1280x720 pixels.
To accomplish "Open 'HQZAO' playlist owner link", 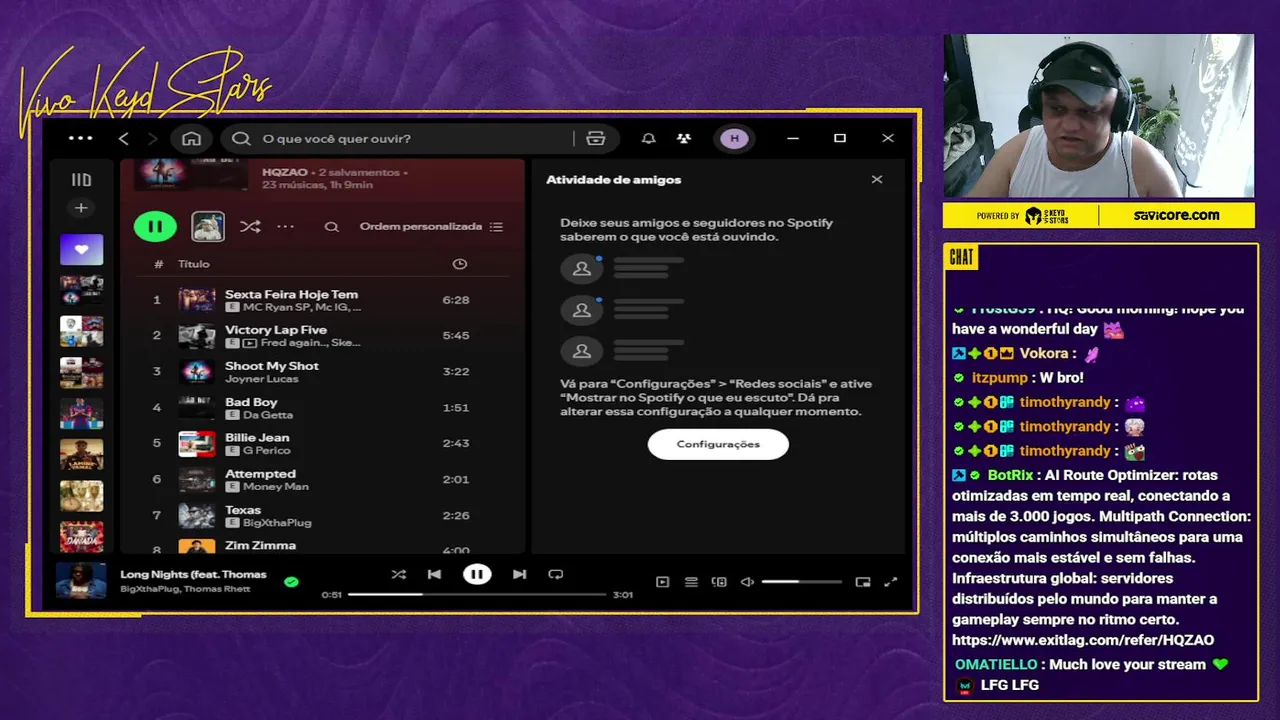I will tap(284, 172).
